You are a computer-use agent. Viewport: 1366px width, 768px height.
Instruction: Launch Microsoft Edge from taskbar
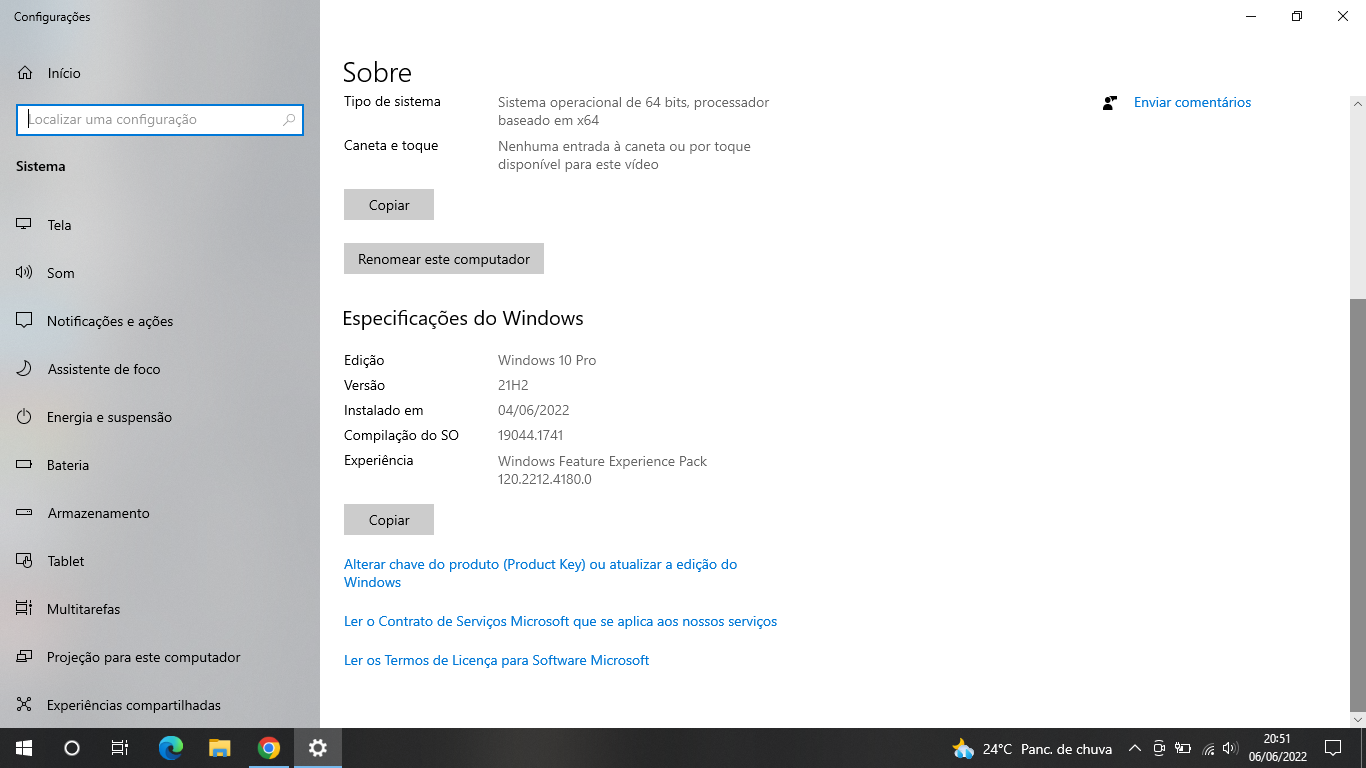(x=171, y=748)
